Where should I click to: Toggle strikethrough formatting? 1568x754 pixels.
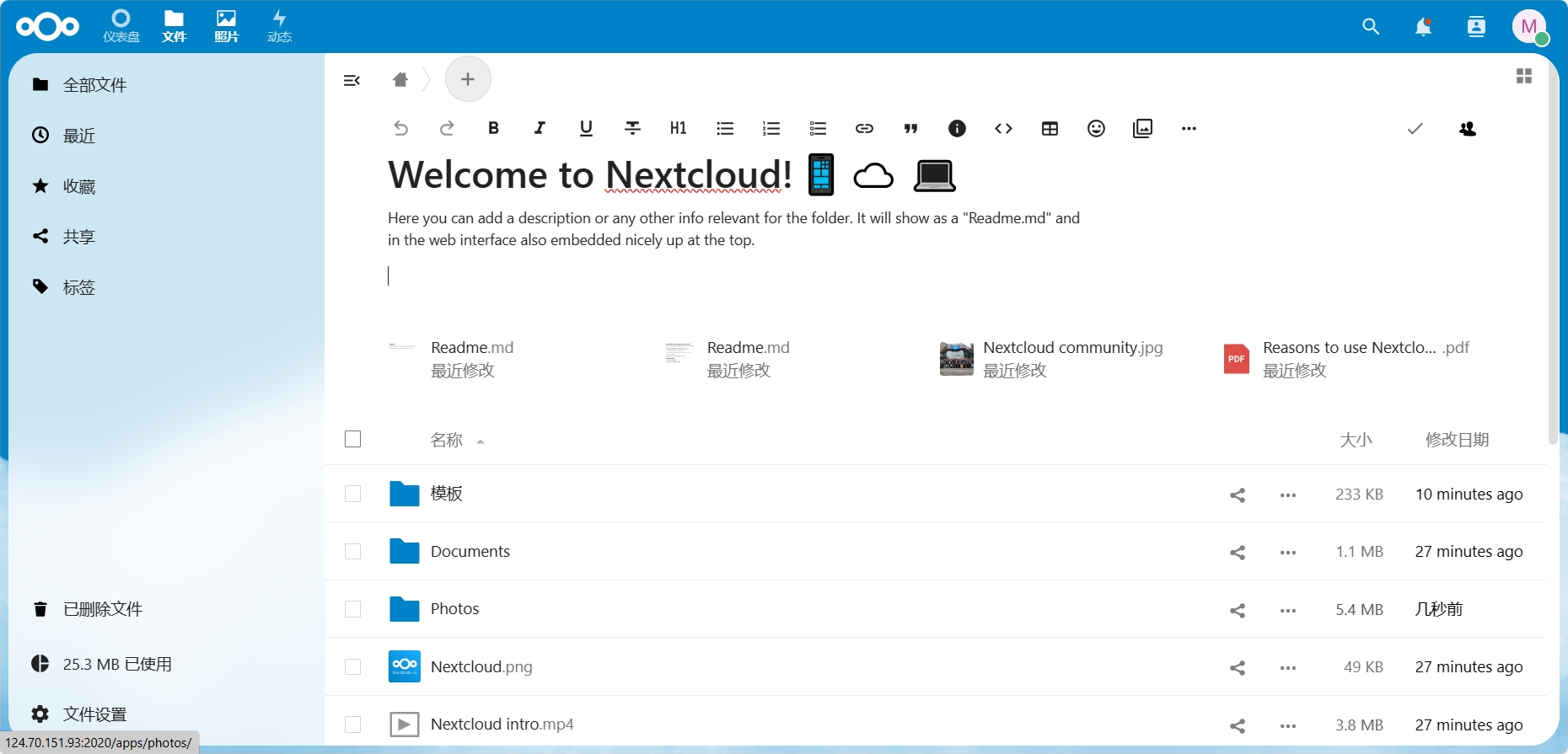pyautogui.click(x=632, y=128)
